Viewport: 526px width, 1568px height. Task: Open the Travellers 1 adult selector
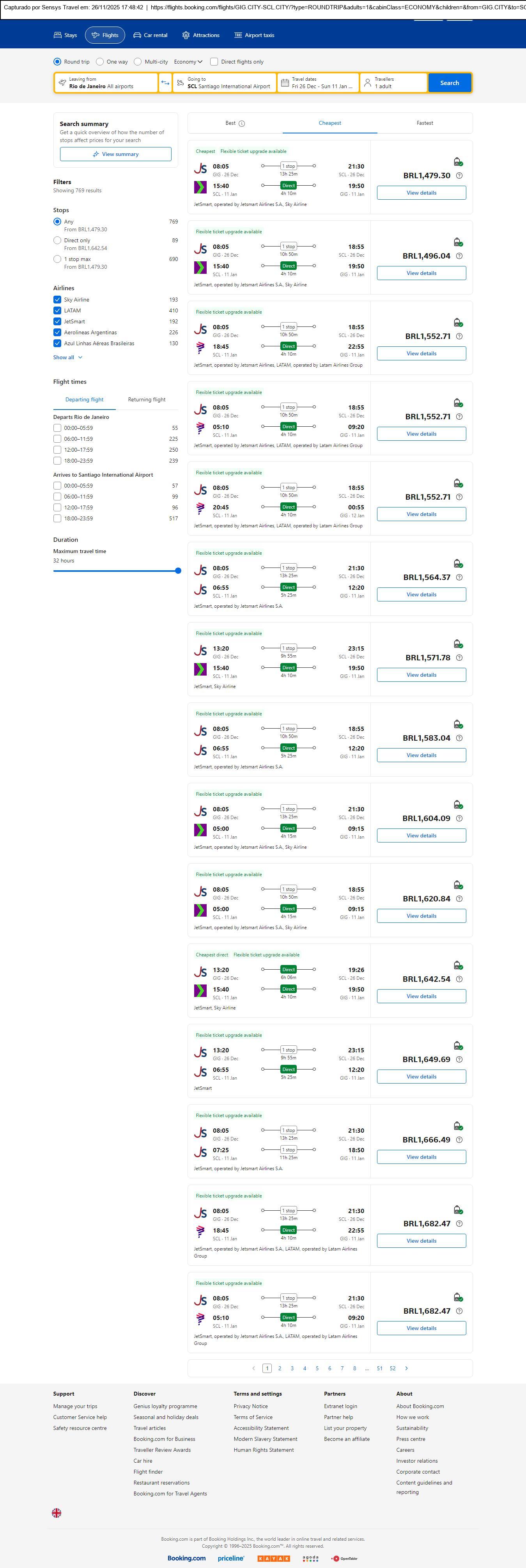click(x=393, y=83)
